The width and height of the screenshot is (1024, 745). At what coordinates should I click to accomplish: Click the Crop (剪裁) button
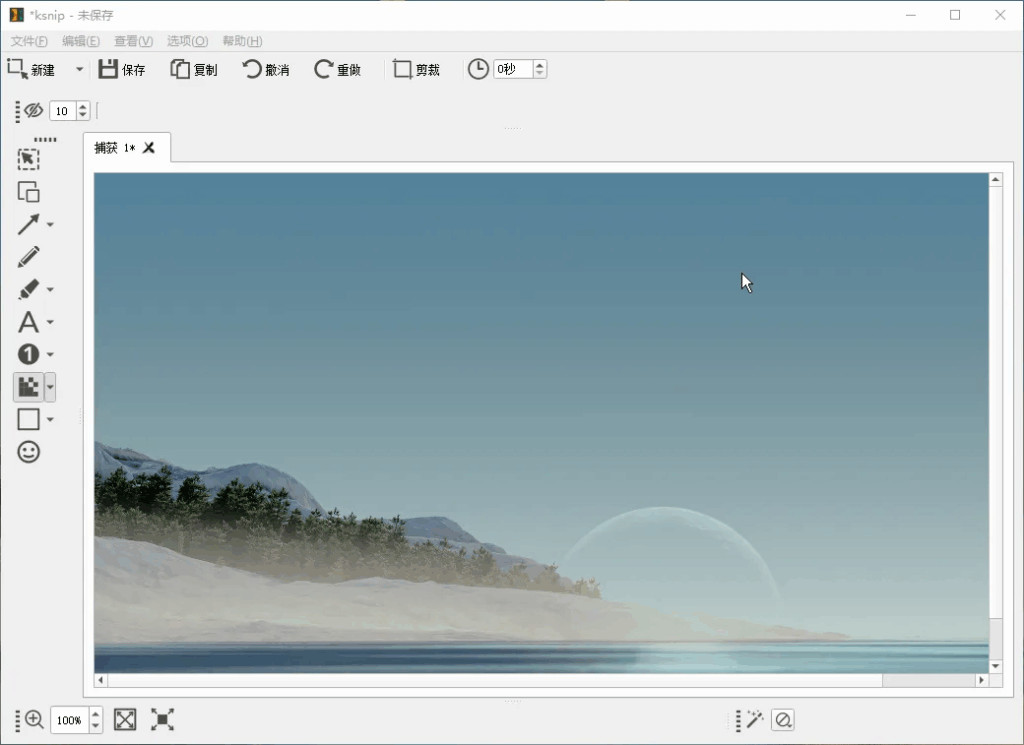(417, 69)
